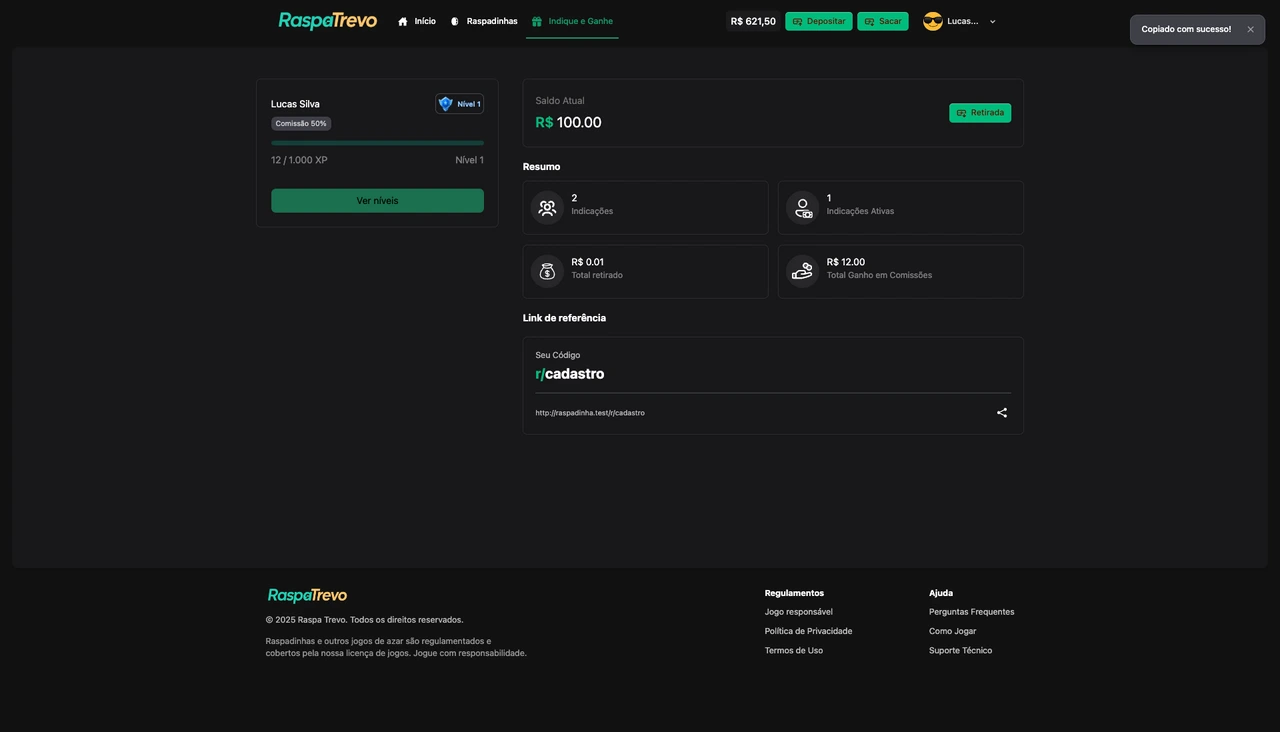Click the Seu Código field showing r/cadastro
This screenshot has width=1280, height=732.
[x=569, y=373]
